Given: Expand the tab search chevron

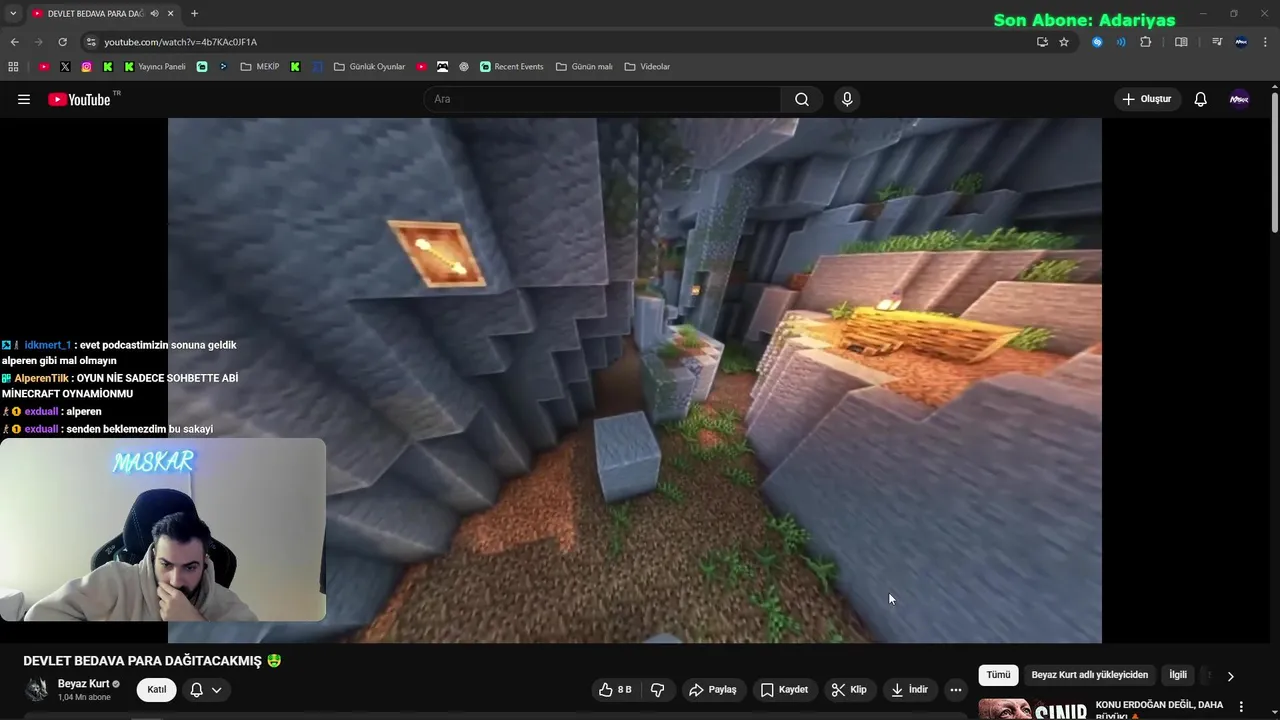Looking at the screenshot, I should 13,13.
